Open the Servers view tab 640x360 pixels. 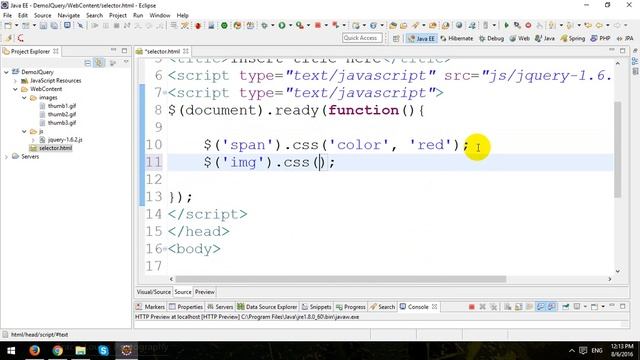pos(220,307)
